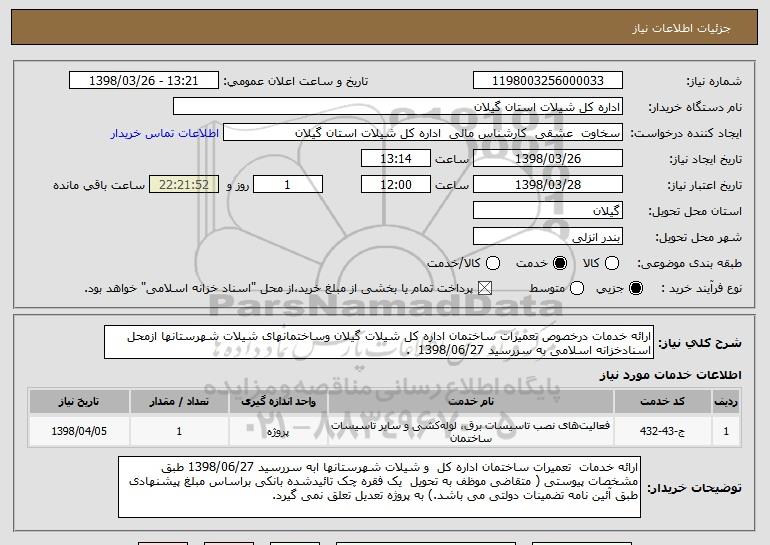Click the کد خدمت column header
770x545 pixels.
pyautogui.click(x=662, y=402)
